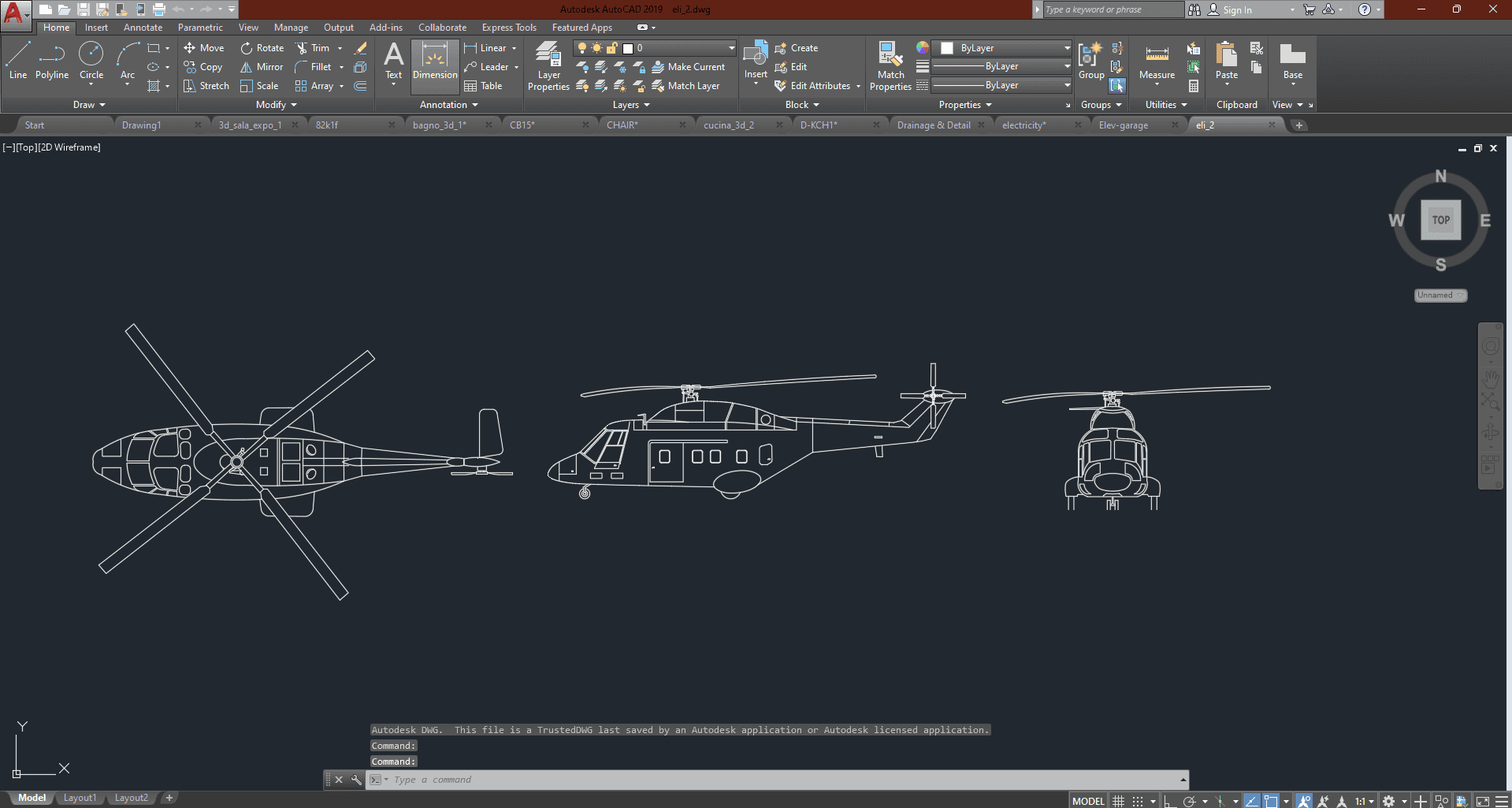Screen dimensions: 1512x808
Task: Click the command line input field
Action: (x=780, y=780)
